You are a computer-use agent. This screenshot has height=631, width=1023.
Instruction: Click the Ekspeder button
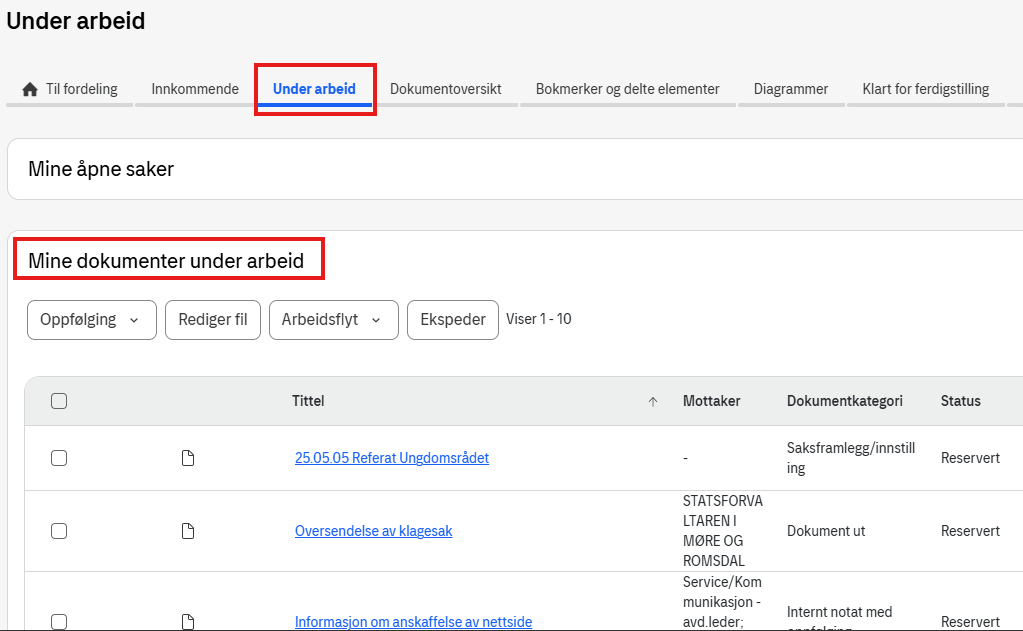pos(452,320)
